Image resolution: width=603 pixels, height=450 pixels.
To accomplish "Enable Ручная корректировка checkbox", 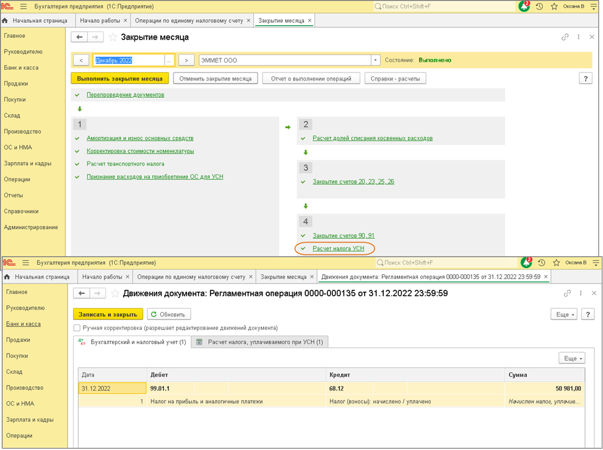I will (77, 328).
